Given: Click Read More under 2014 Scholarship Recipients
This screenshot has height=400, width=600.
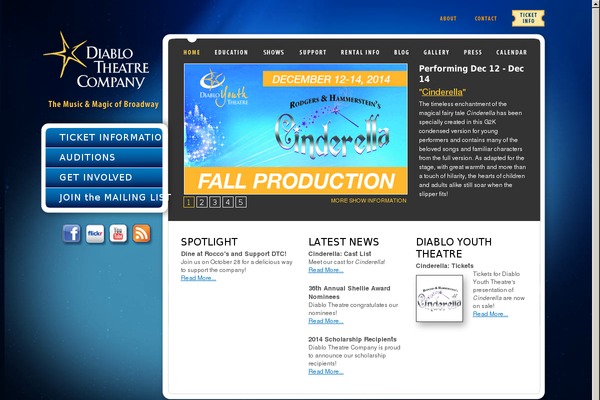Looking at the screenshot, I should pyautogui.click(x=326, y=372).
